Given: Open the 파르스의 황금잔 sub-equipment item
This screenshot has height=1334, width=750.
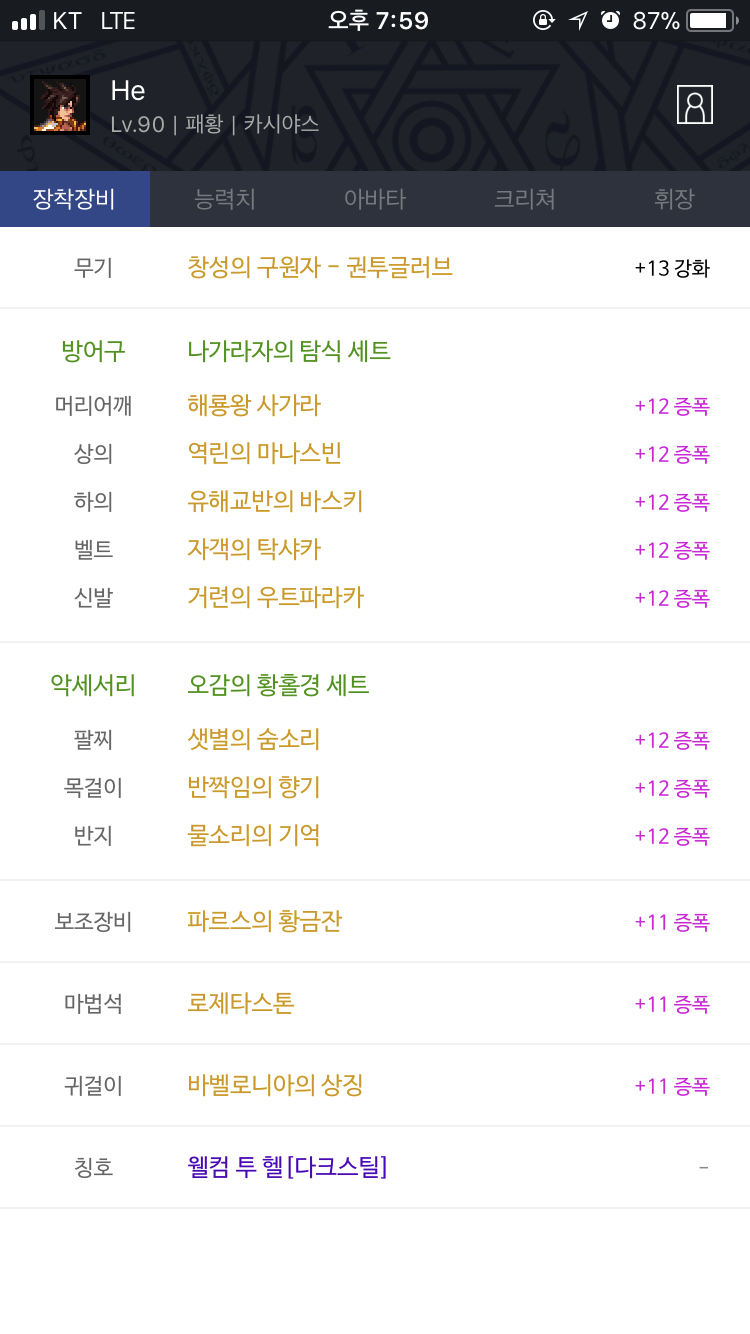Looking at the screenshot, I should point(264,921).
